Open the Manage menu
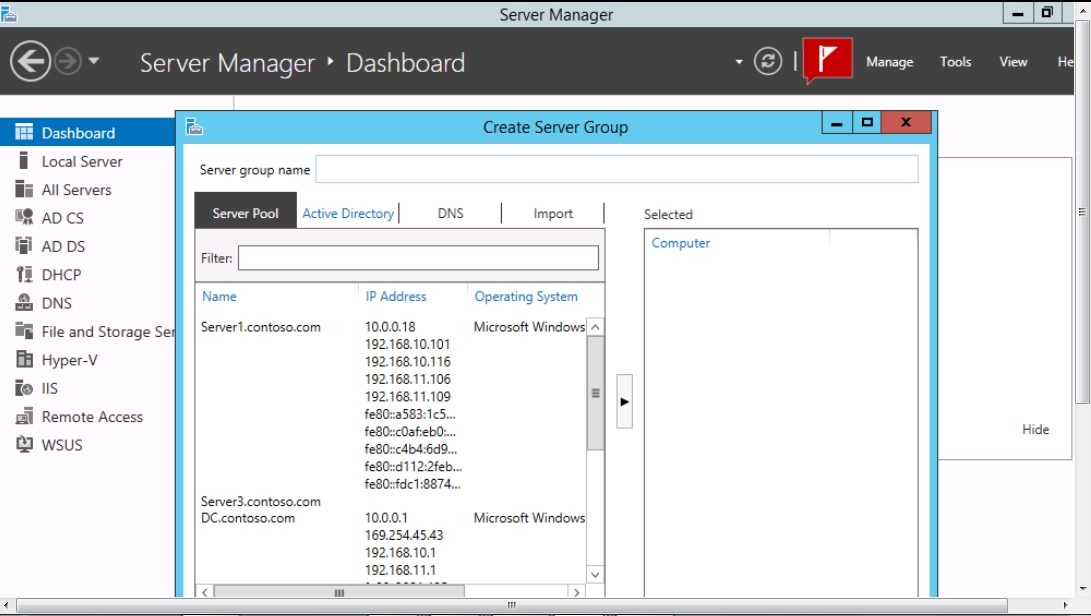This screenshot has width=1091, height=616. (x=889, y=62)
